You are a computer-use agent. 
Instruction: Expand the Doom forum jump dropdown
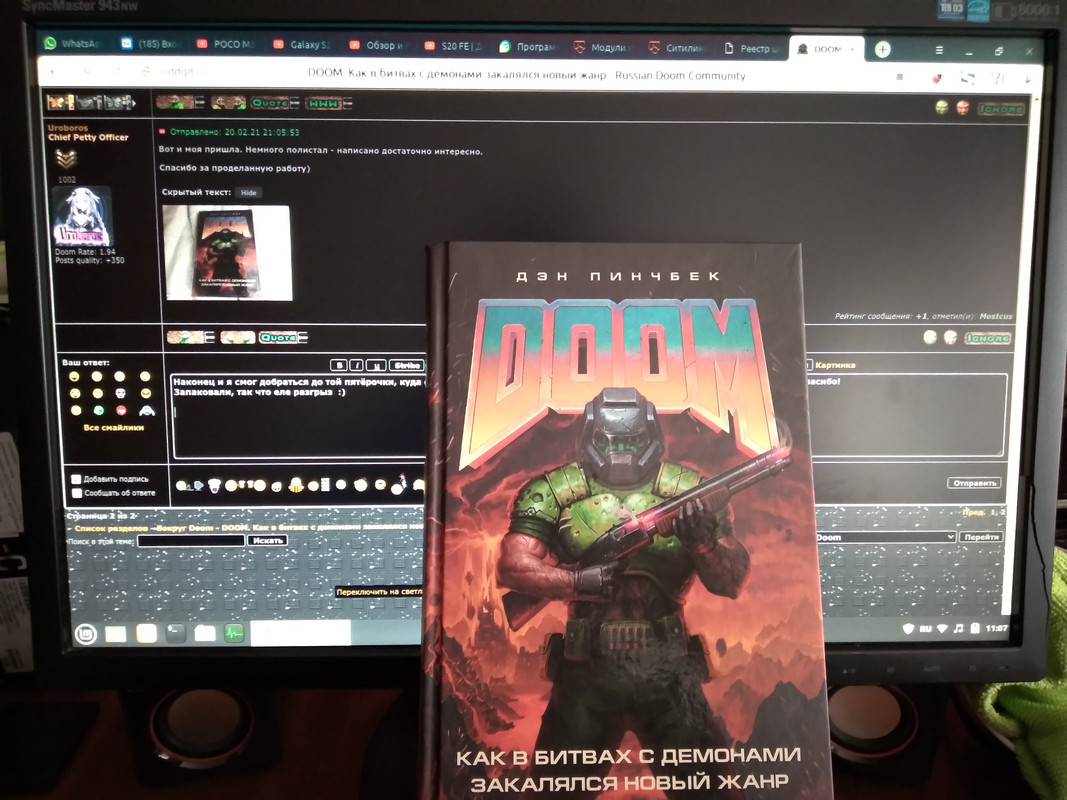pos(885,537)
